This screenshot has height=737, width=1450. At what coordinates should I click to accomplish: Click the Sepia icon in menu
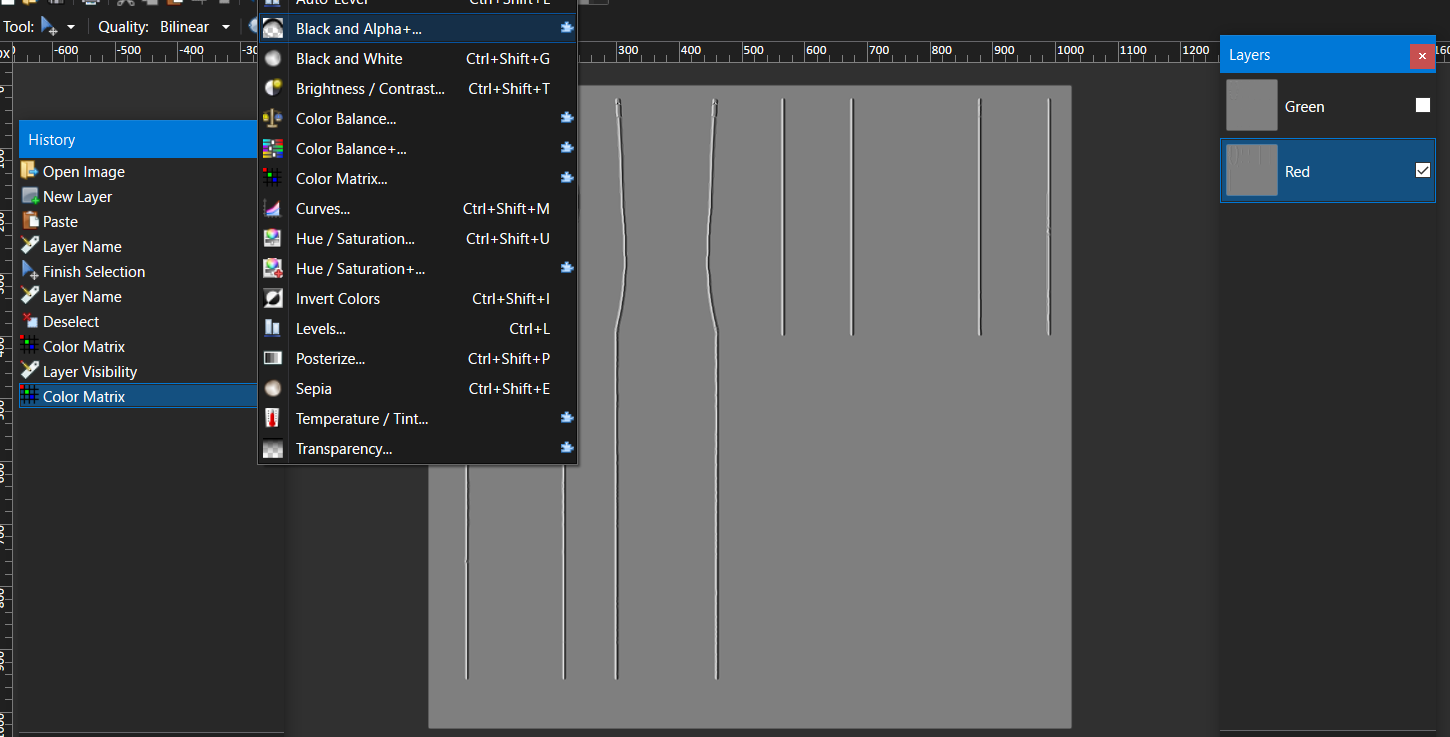point(272,389)
